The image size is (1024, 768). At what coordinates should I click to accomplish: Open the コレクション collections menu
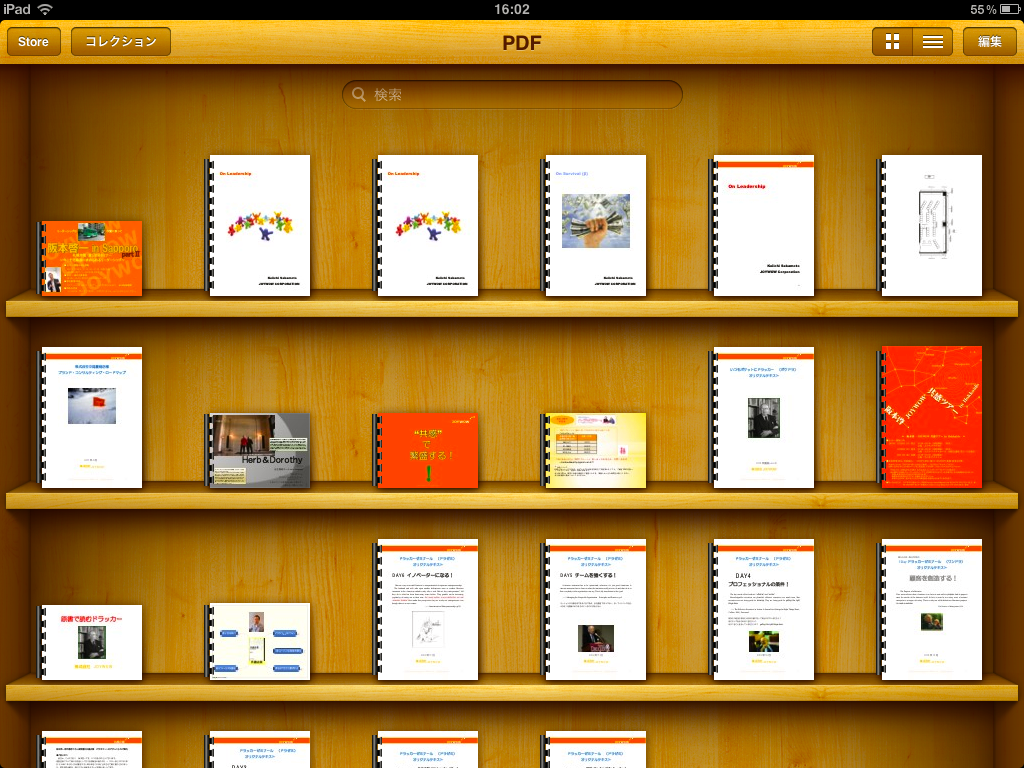tap(121, 42)
